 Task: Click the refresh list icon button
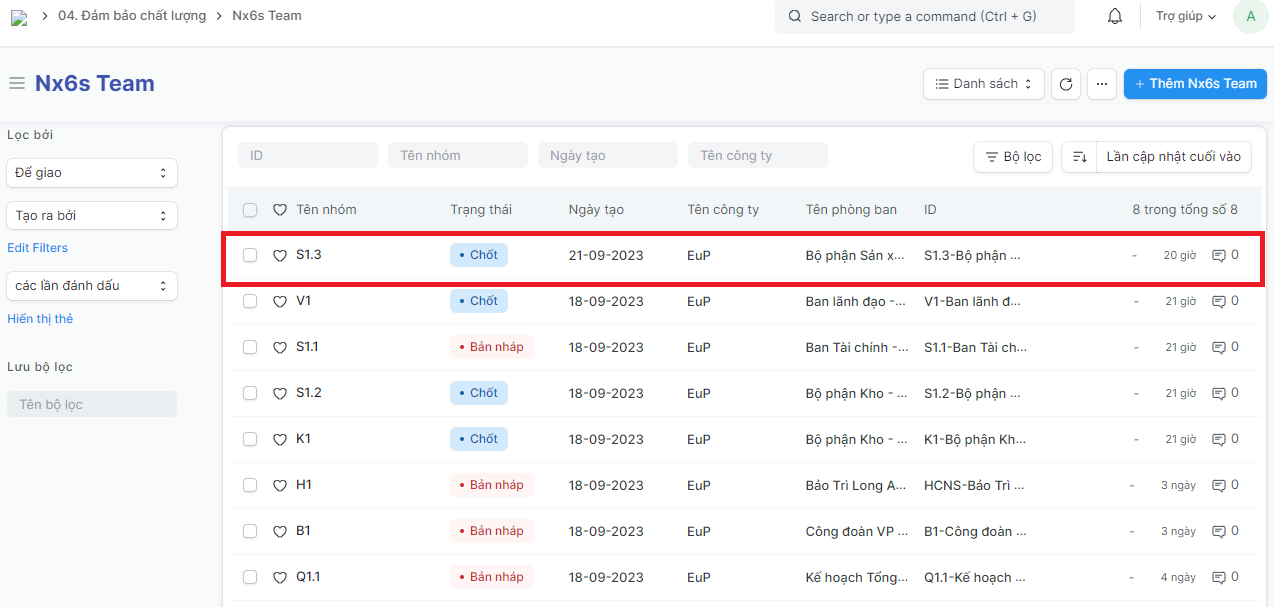click(1066, 84)
